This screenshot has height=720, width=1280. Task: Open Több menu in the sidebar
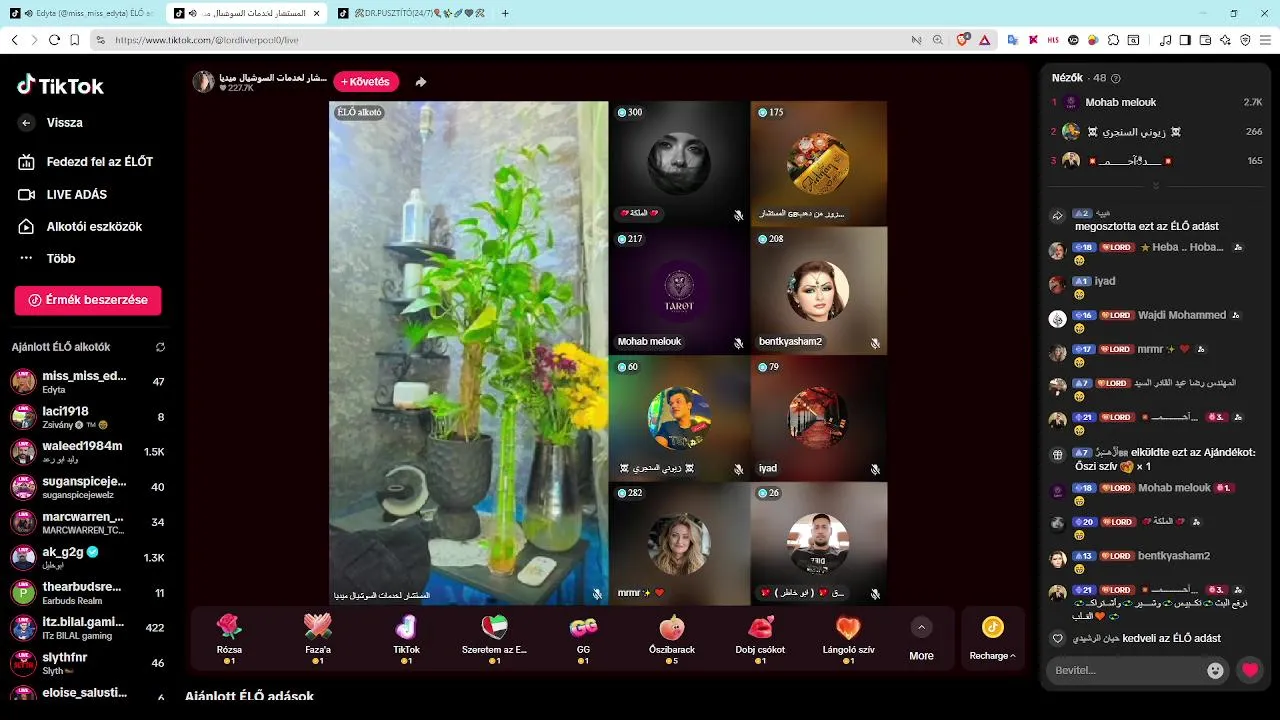pyautogui.click(x=60, y=258)
